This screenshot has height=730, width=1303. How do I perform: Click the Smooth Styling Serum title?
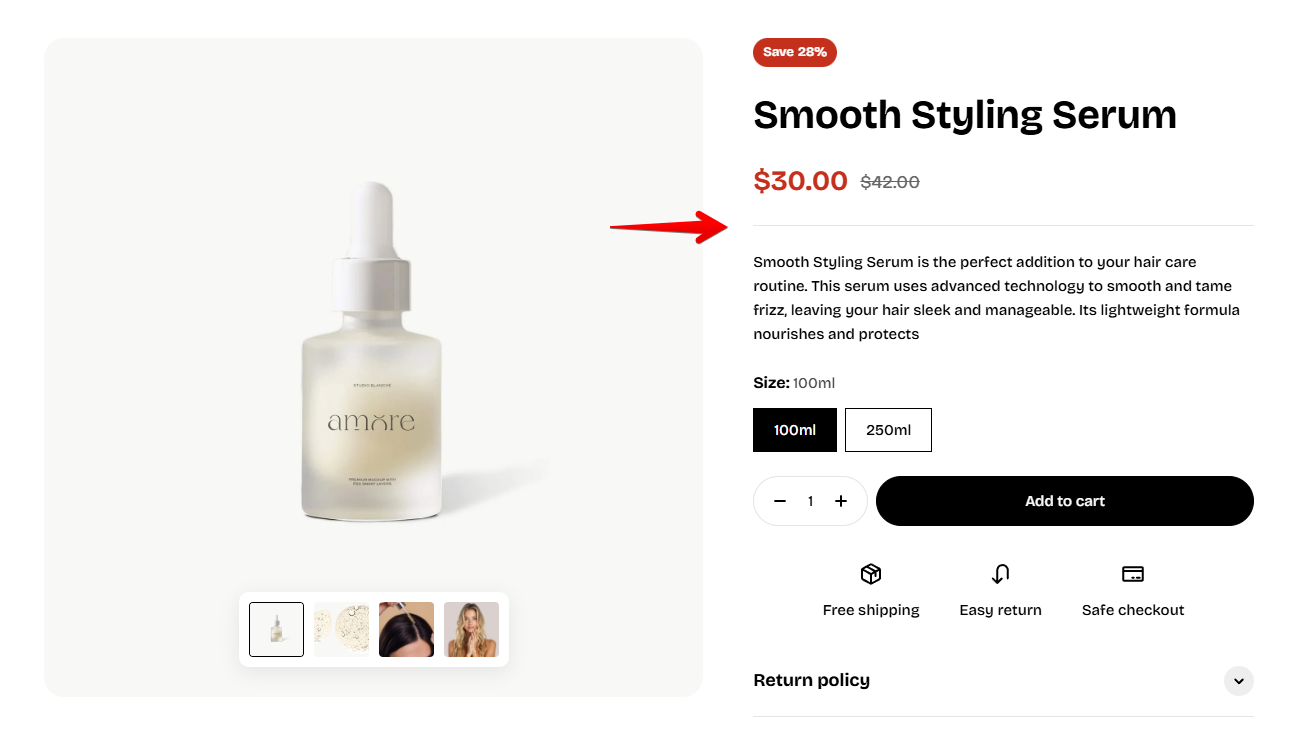[964, 115]
